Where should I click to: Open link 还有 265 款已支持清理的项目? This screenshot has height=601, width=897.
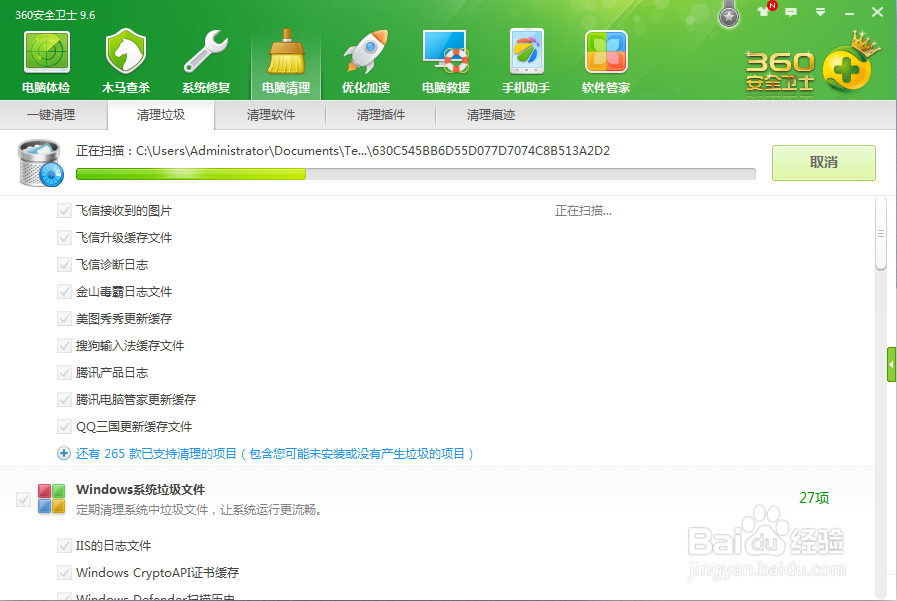(275, 453)
